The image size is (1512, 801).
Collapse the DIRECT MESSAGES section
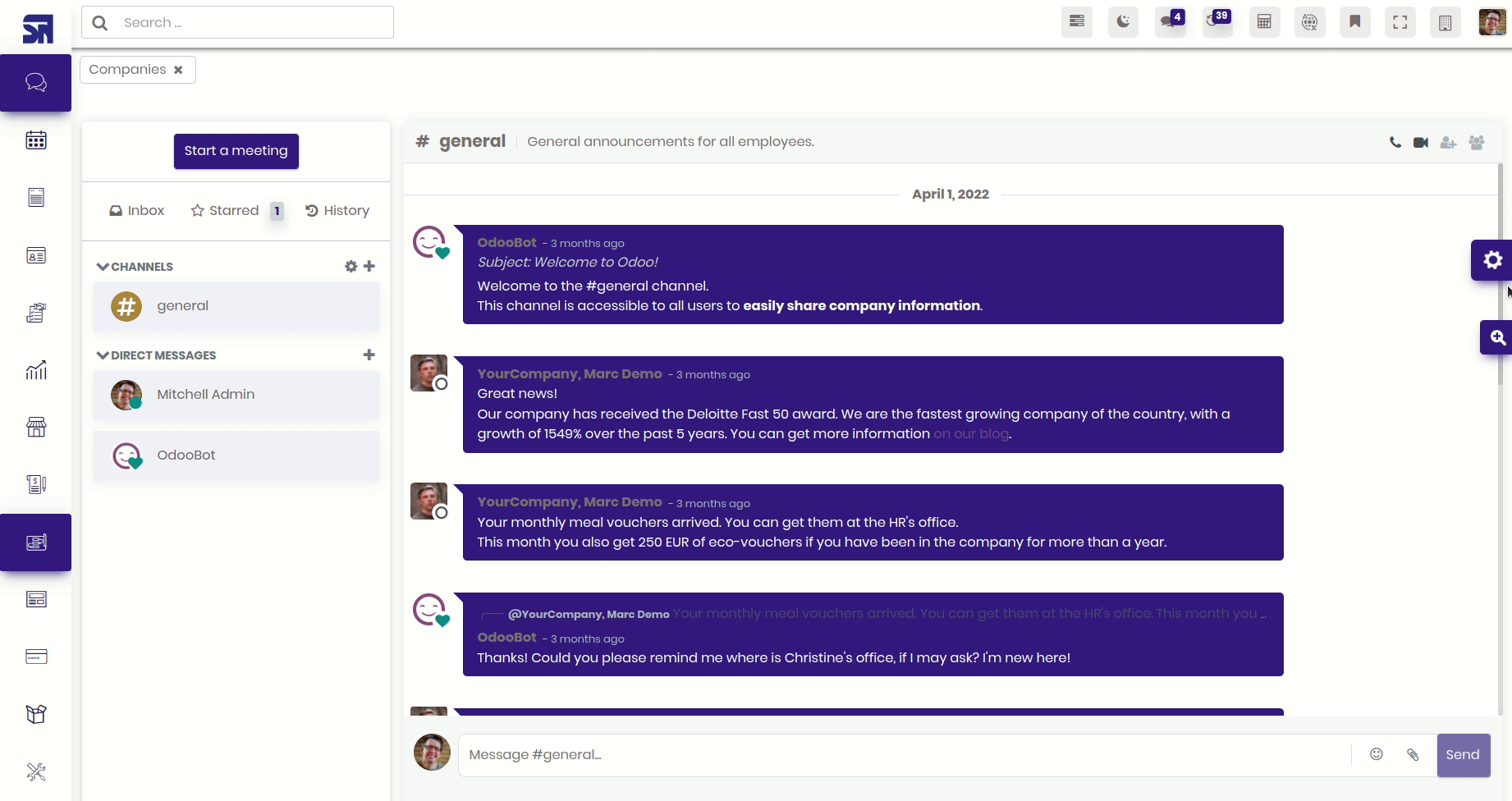point(157,355)
